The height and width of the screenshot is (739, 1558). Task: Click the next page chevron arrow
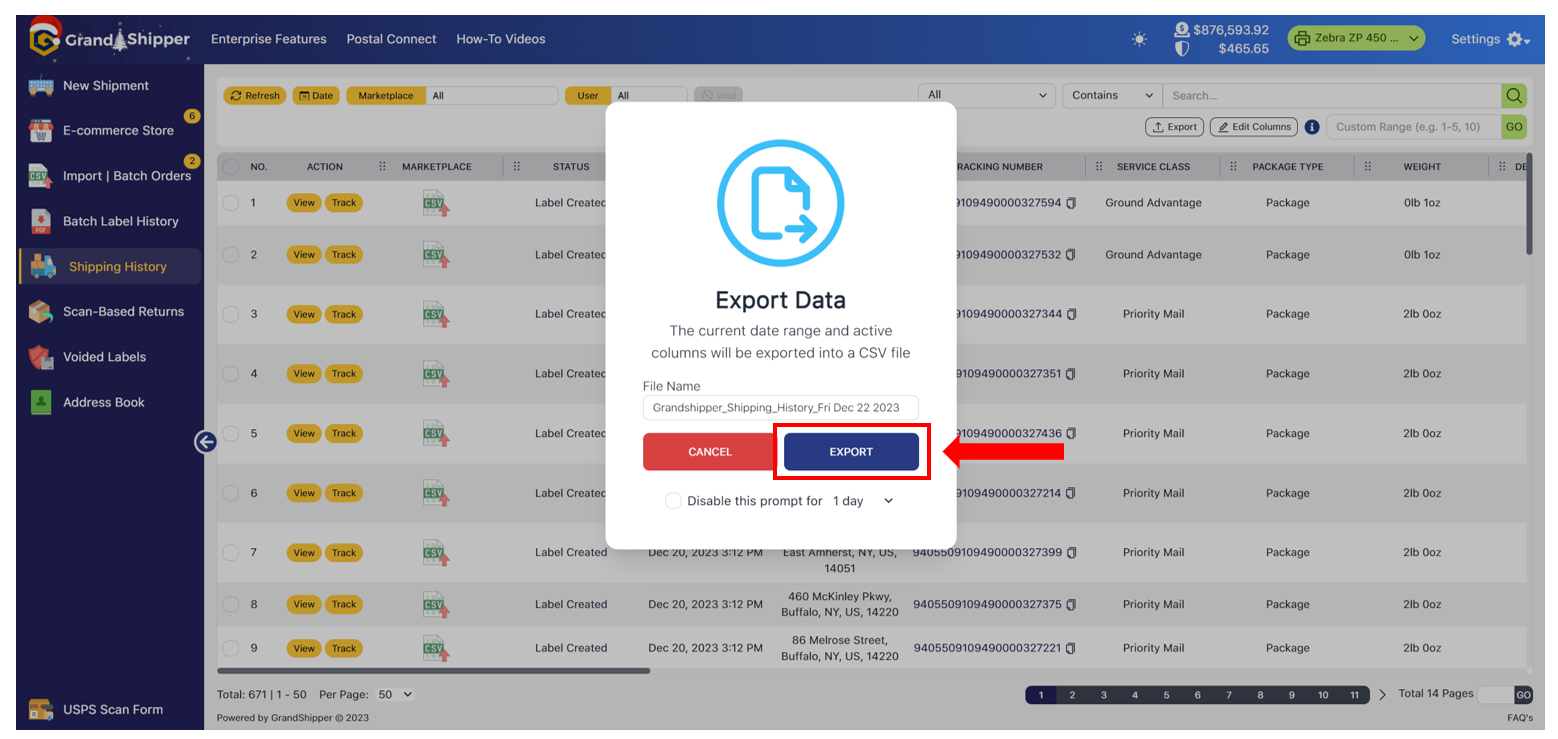pos(1383,695)
